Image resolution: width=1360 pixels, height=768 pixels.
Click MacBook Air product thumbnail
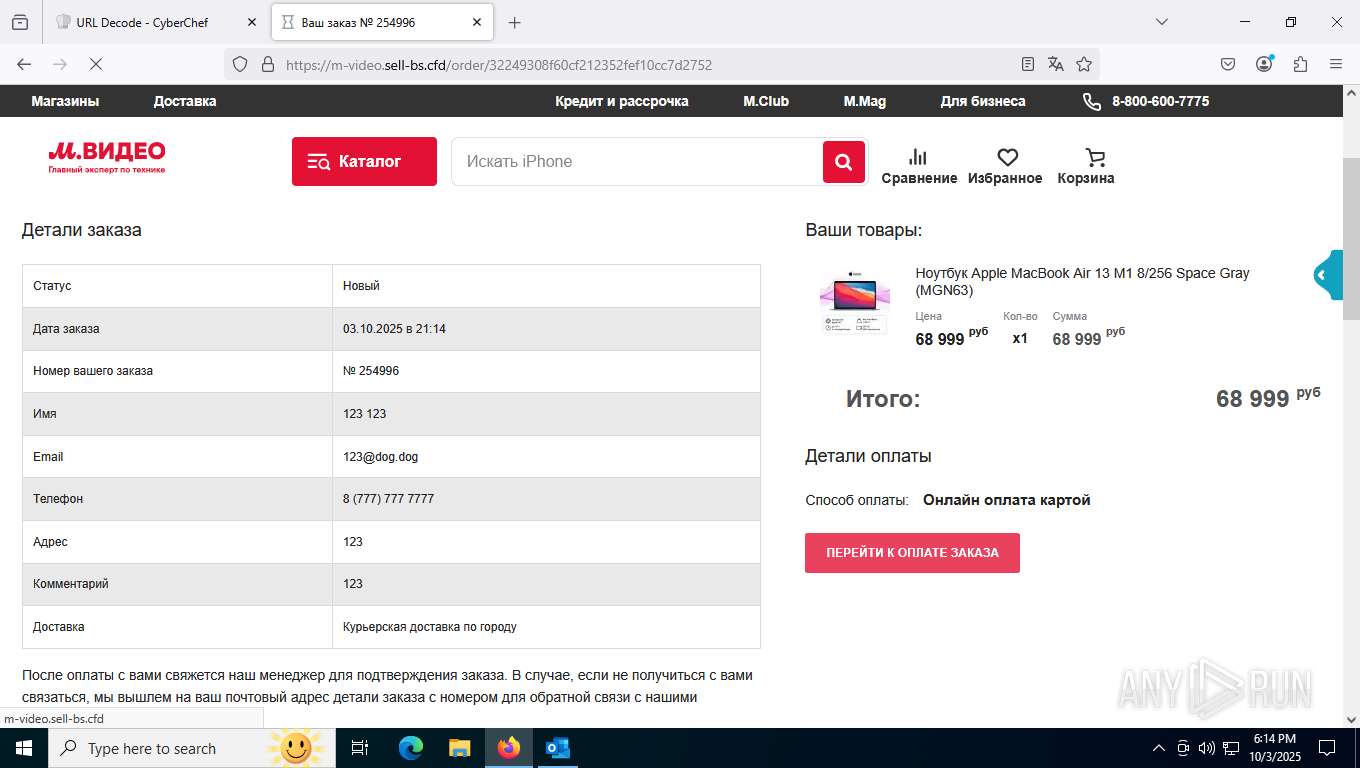pos(854,303)
